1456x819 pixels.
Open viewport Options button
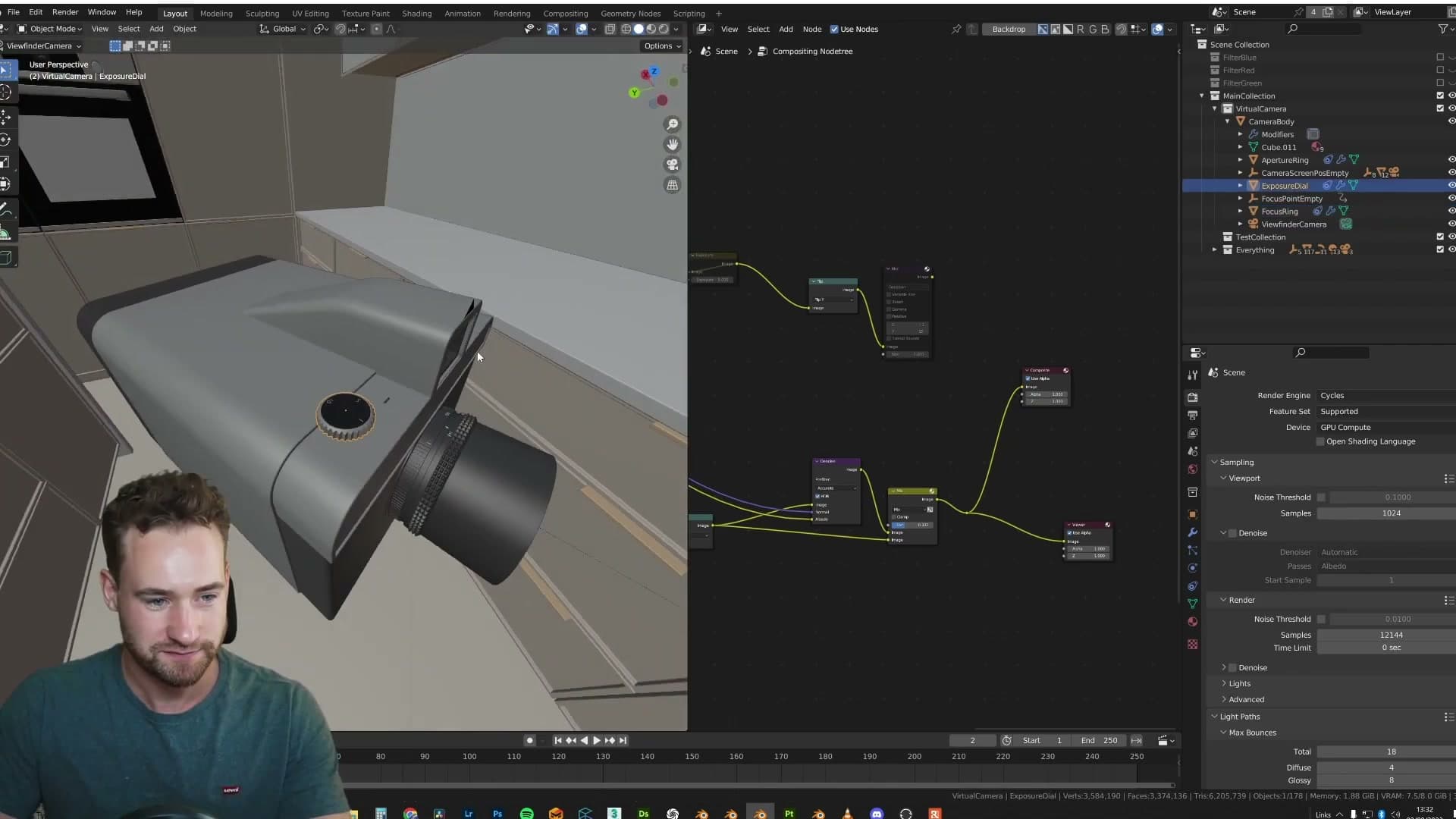pyautogui.click(x=661, y=46)
